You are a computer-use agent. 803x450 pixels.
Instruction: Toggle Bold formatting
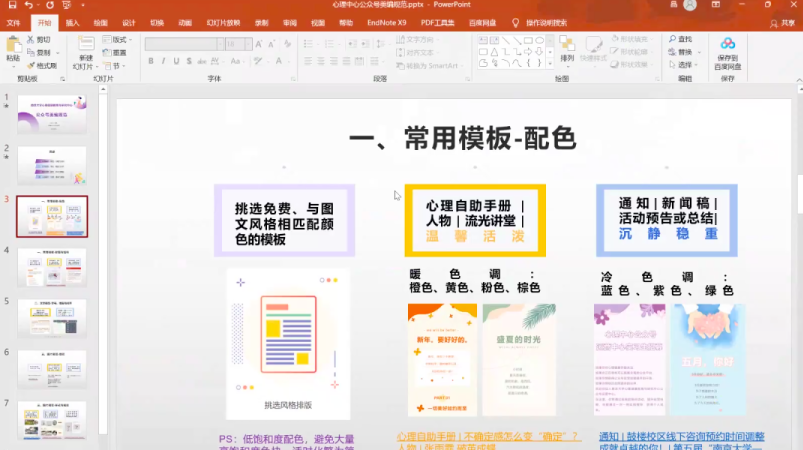151,61
